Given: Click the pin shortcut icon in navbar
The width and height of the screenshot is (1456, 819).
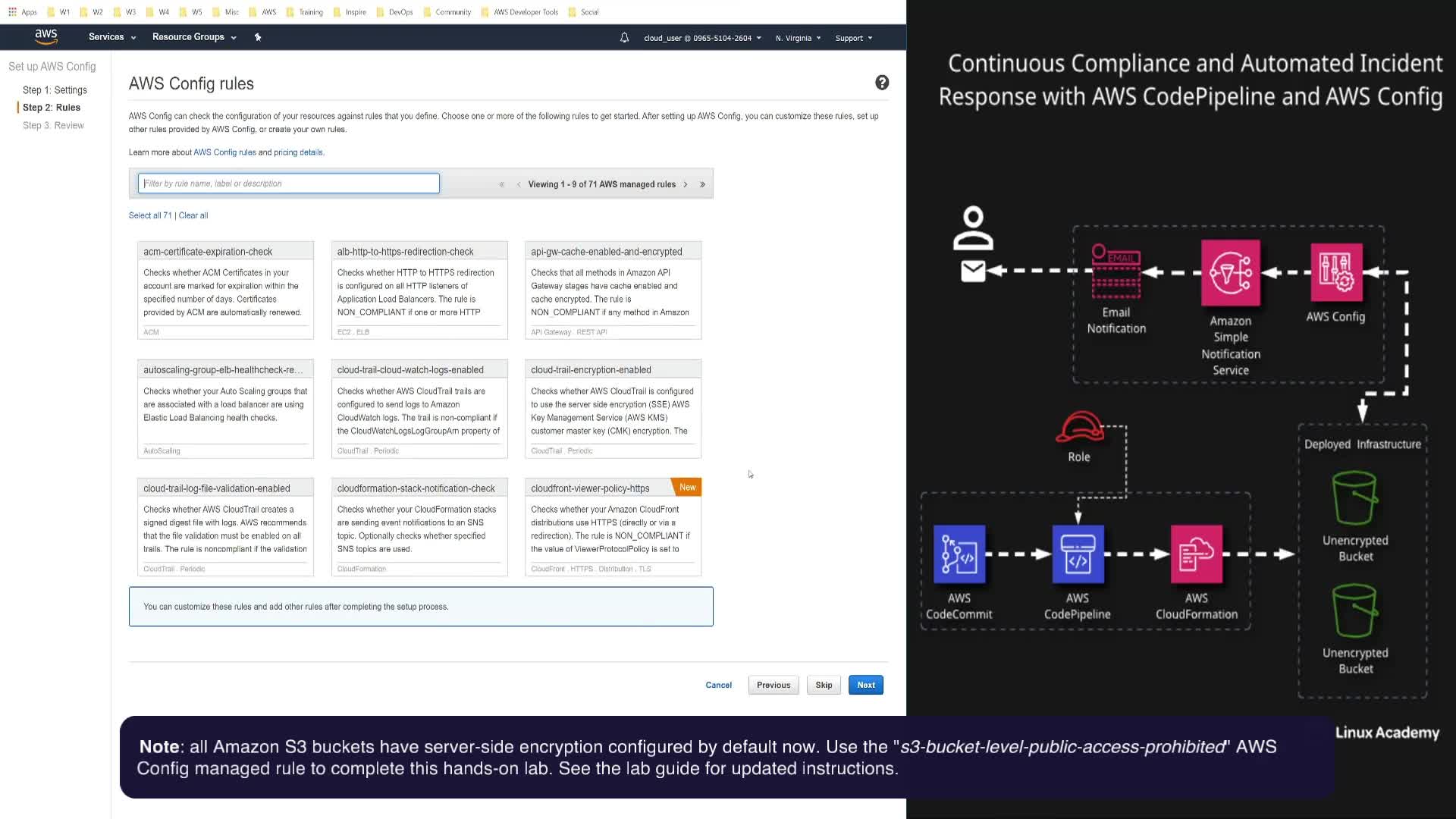Looking at the screenshot, I should (258, 37).
